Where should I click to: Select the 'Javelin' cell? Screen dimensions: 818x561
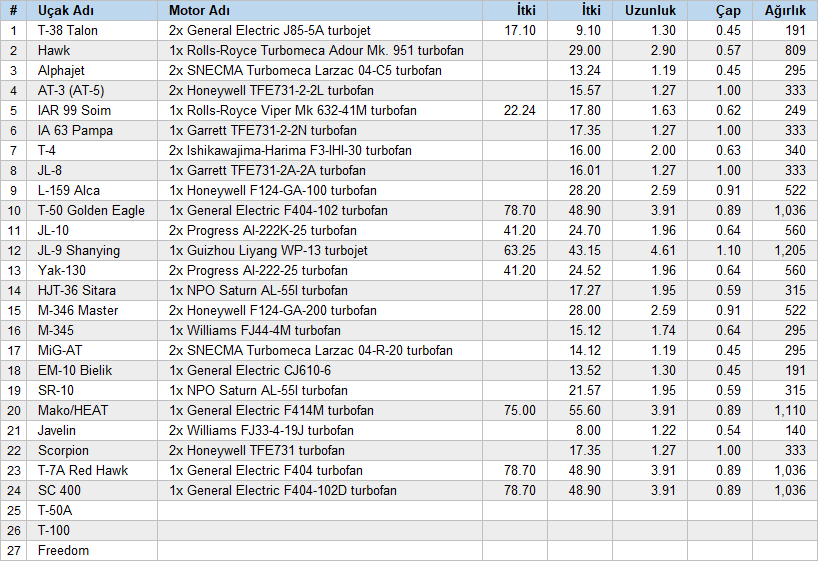pyautogui.click(x=92, y=431)
